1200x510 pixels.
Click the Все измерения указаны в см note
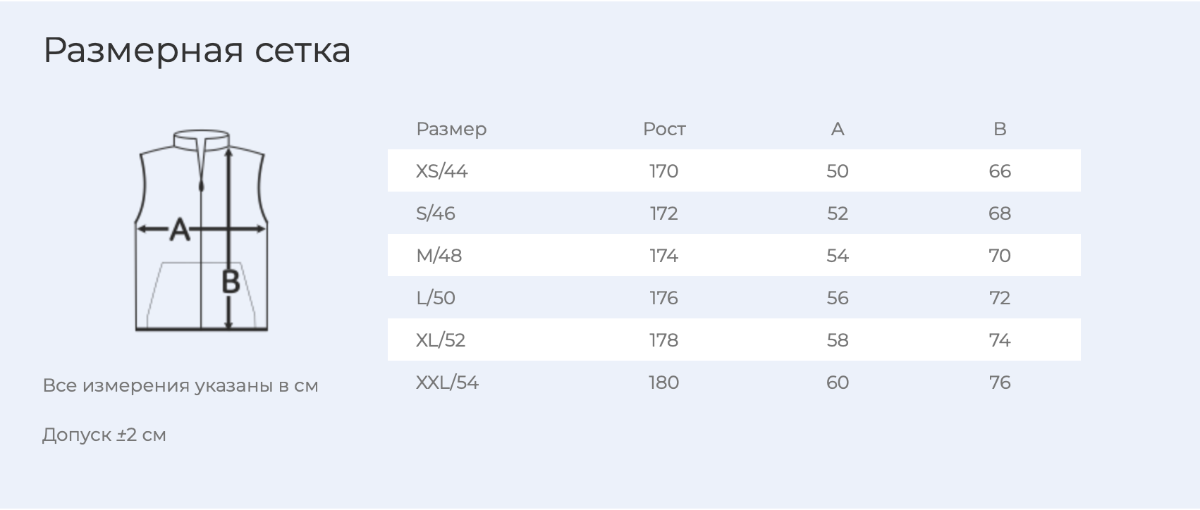click(181, 386)
